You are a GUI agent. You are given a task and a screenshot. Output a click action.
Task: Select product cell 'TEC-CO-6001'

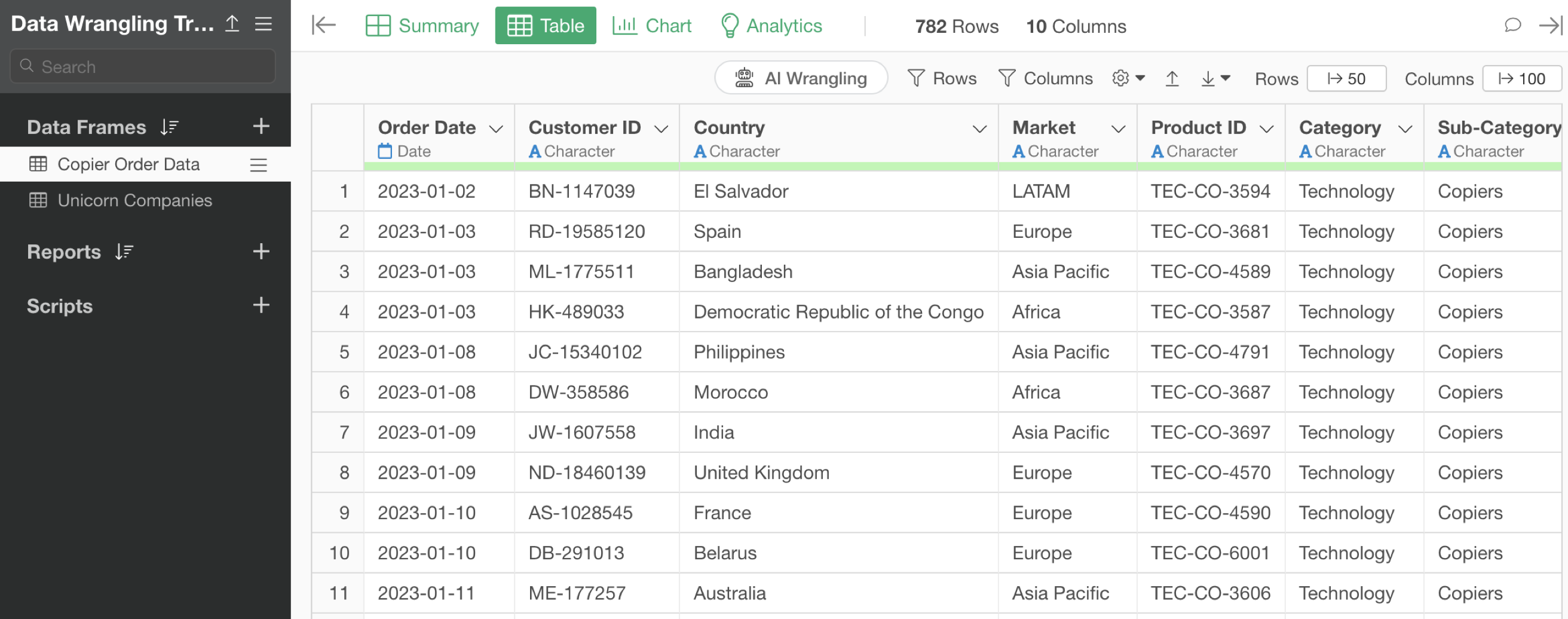click(1211, 553)
